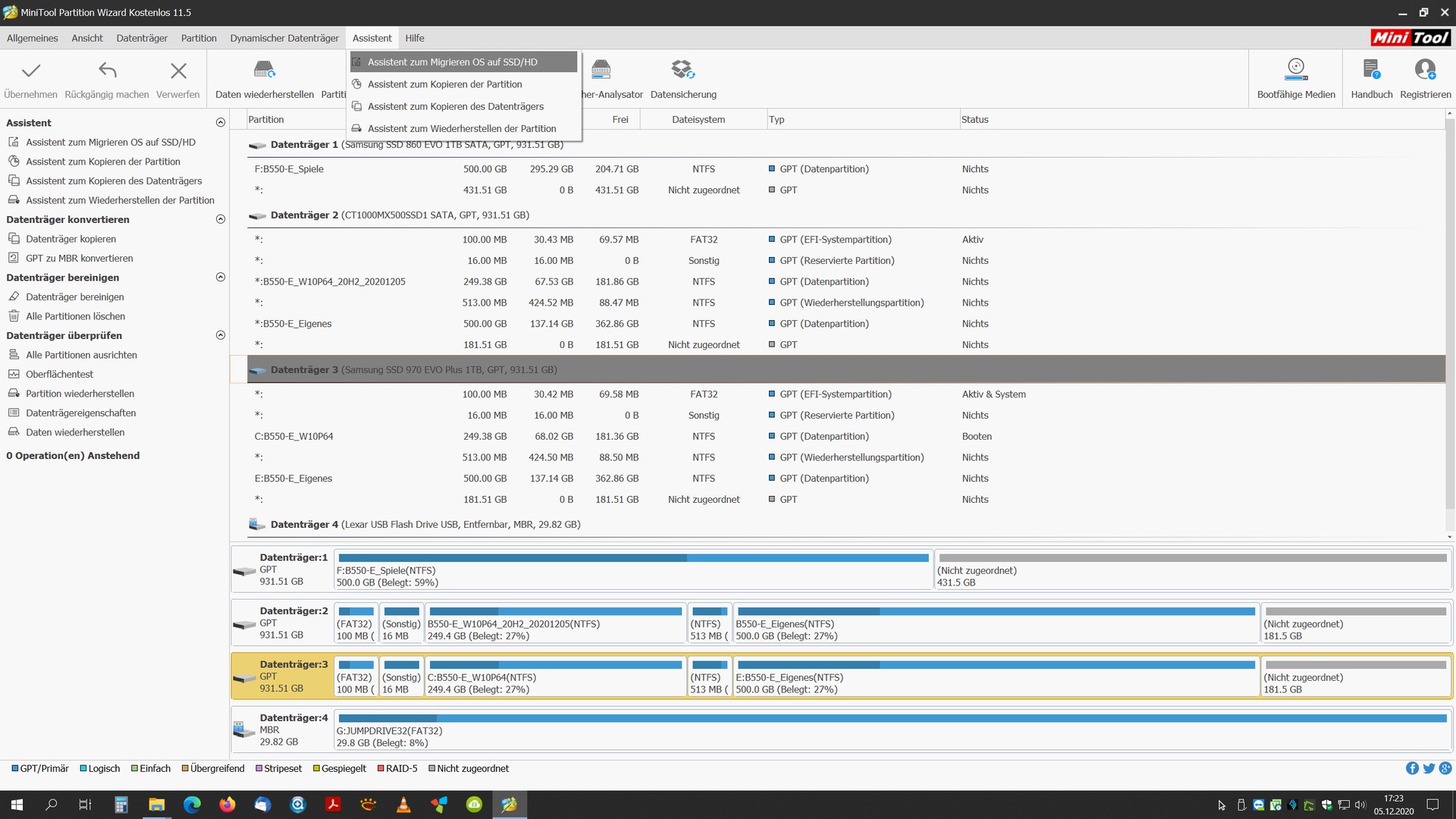Click the Registrieren user icon
This screenshot has height=819, width=1456.
pos(1425,71)
